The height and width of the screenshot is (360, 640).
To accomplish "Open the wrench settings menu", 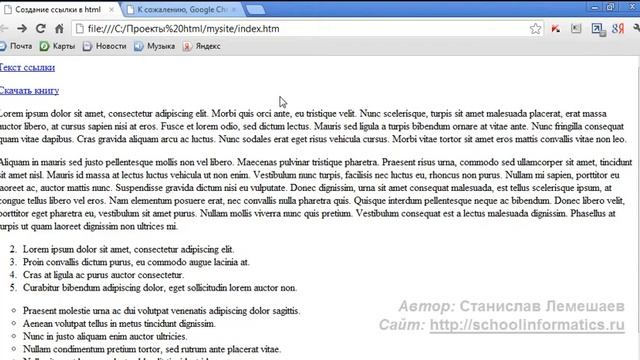I will (x=636, y=29).
